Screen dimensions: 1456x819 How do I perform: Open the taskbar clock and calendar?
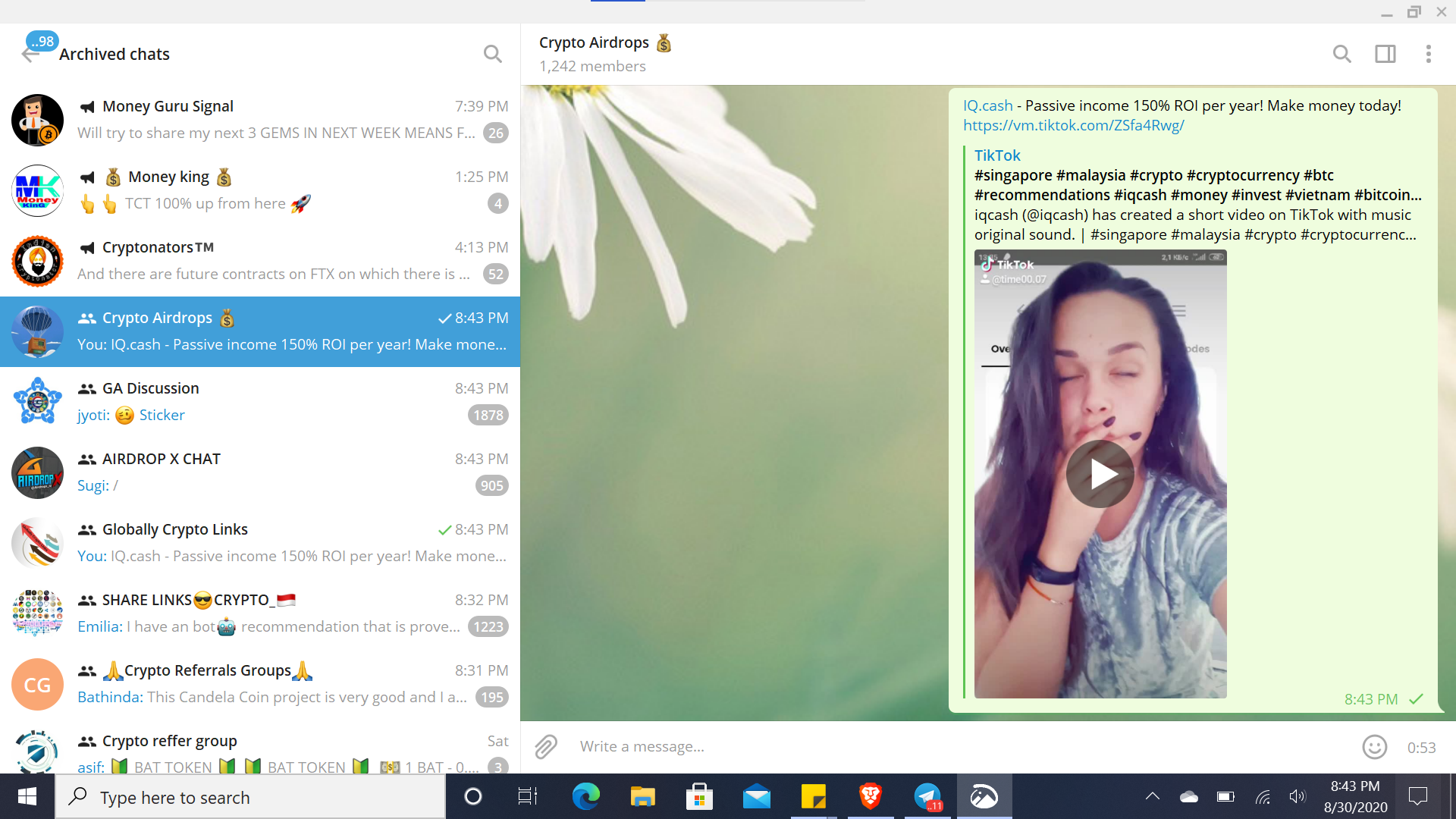click(1355, 796)
